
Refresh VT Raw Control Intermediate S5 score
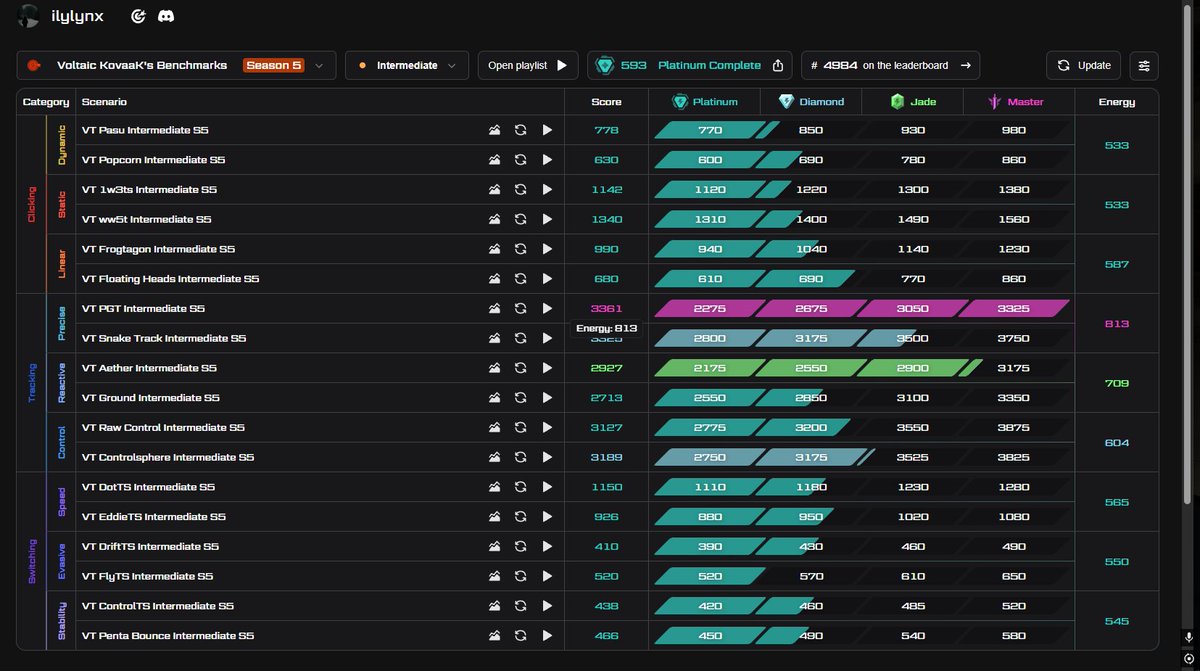[x=520, y=427]
